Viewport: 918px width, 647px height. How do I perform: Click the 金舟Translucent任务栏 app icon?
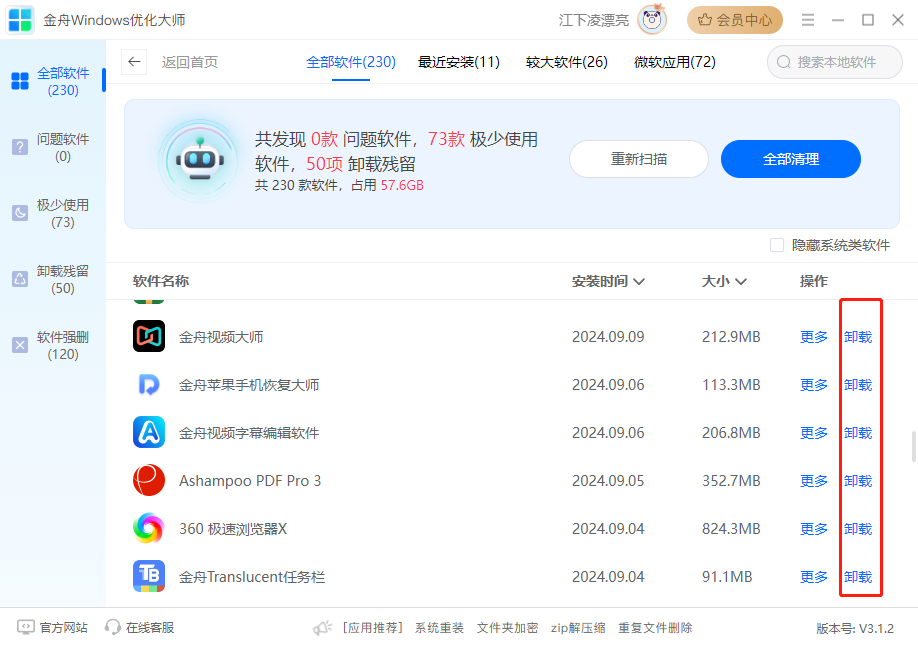[149, 576]
